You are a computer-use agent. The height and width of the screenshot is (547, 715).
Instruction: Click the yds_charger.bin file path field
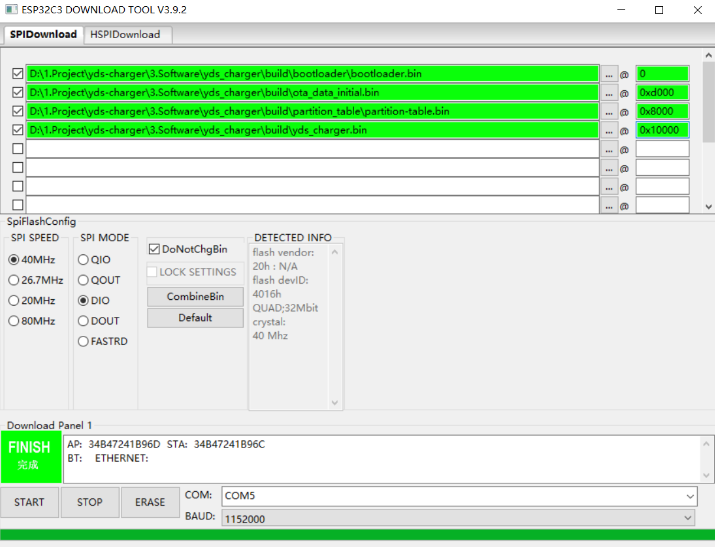[x=312, y=130]
